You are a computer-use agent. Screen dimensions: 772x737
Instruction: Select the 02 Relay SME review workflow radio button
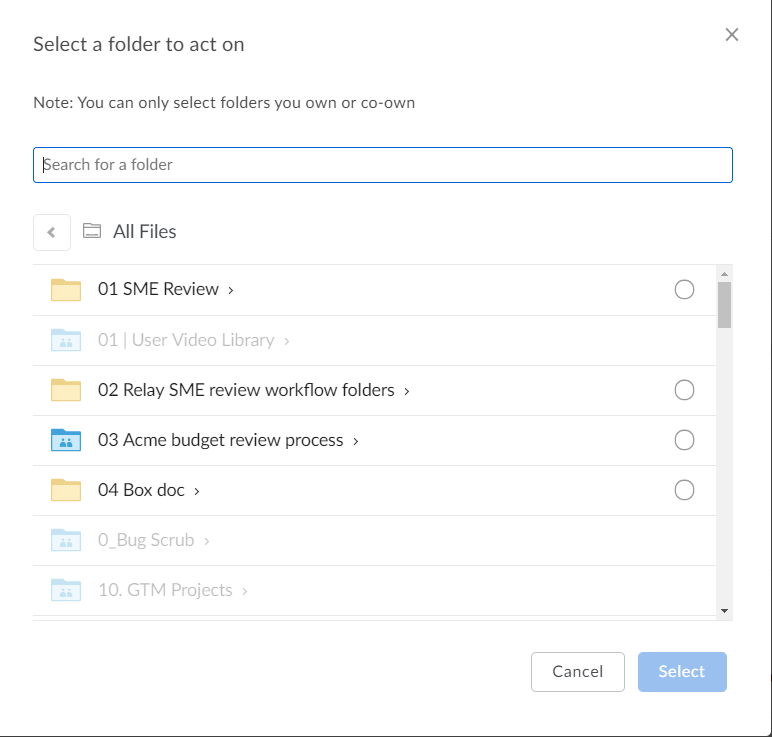[x=684, y=390]
